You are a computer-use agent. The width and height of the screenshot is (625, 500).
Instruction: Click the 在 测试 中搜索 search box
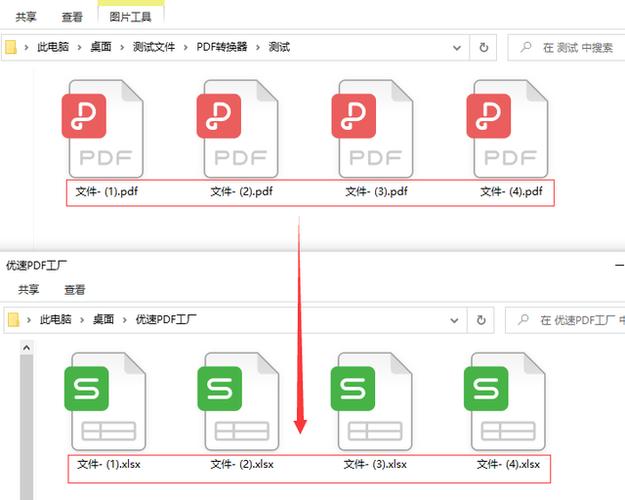pos(566,47)
